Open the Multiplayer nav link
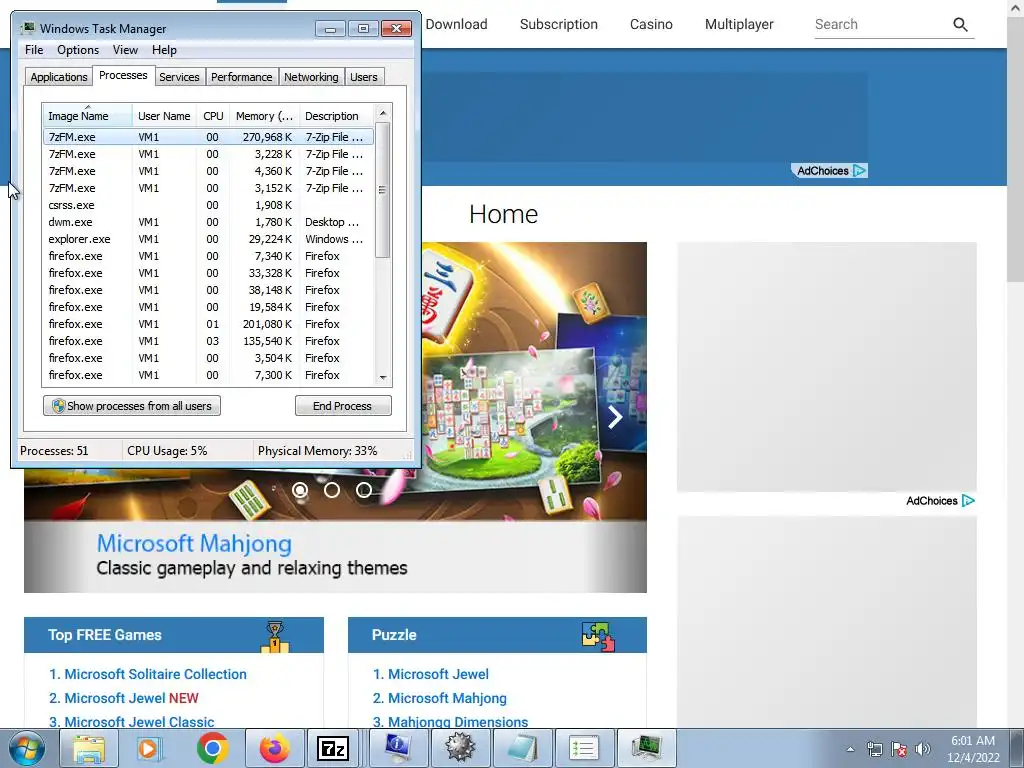The width and height of the screenshot is (1024, 768). coord(739,24)
